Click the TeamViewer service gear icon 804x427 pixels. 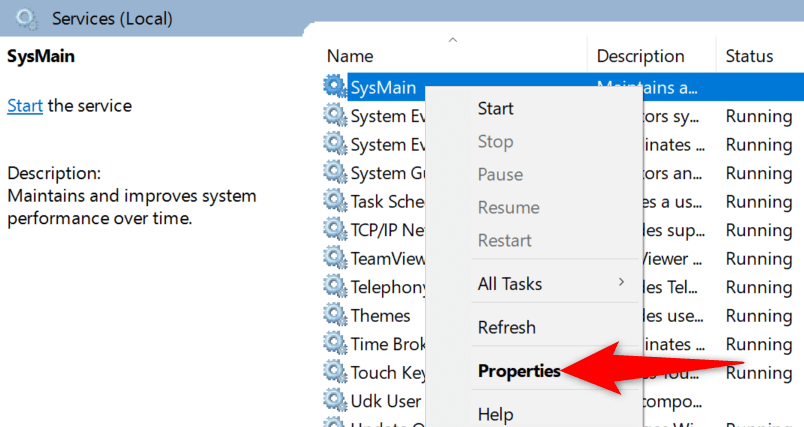[335, 259]
